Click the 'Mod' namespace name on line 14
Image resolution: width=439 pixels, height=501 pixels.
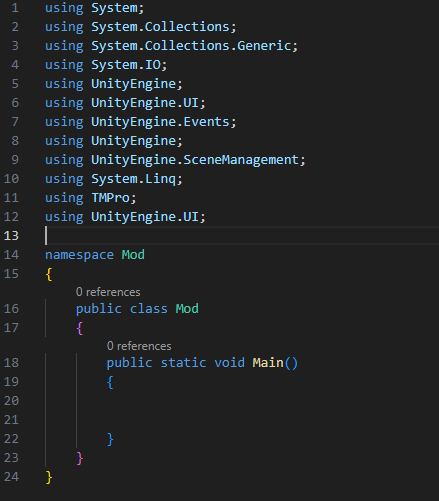[x=133, y=255]
